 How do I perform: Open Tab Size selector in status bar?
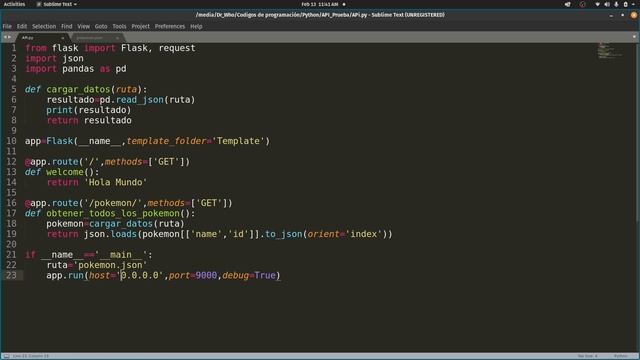coord(587,356)
